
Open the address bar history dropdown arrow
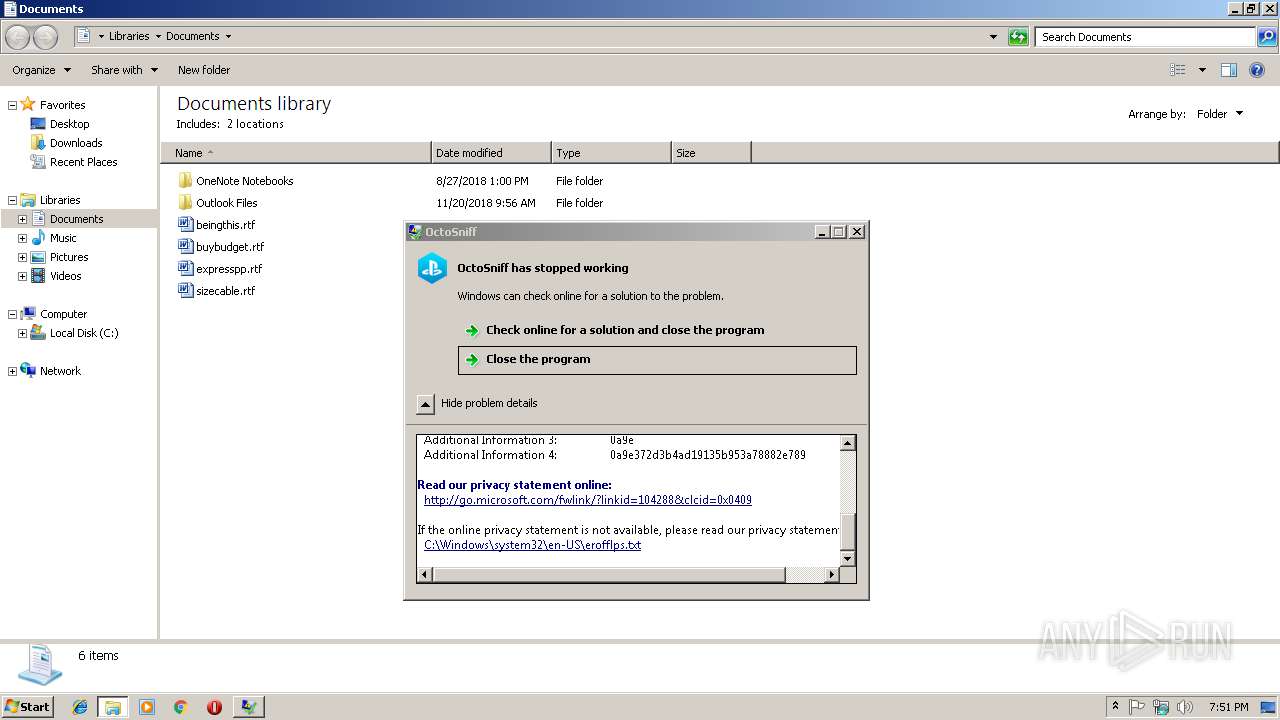pos(993,37)
